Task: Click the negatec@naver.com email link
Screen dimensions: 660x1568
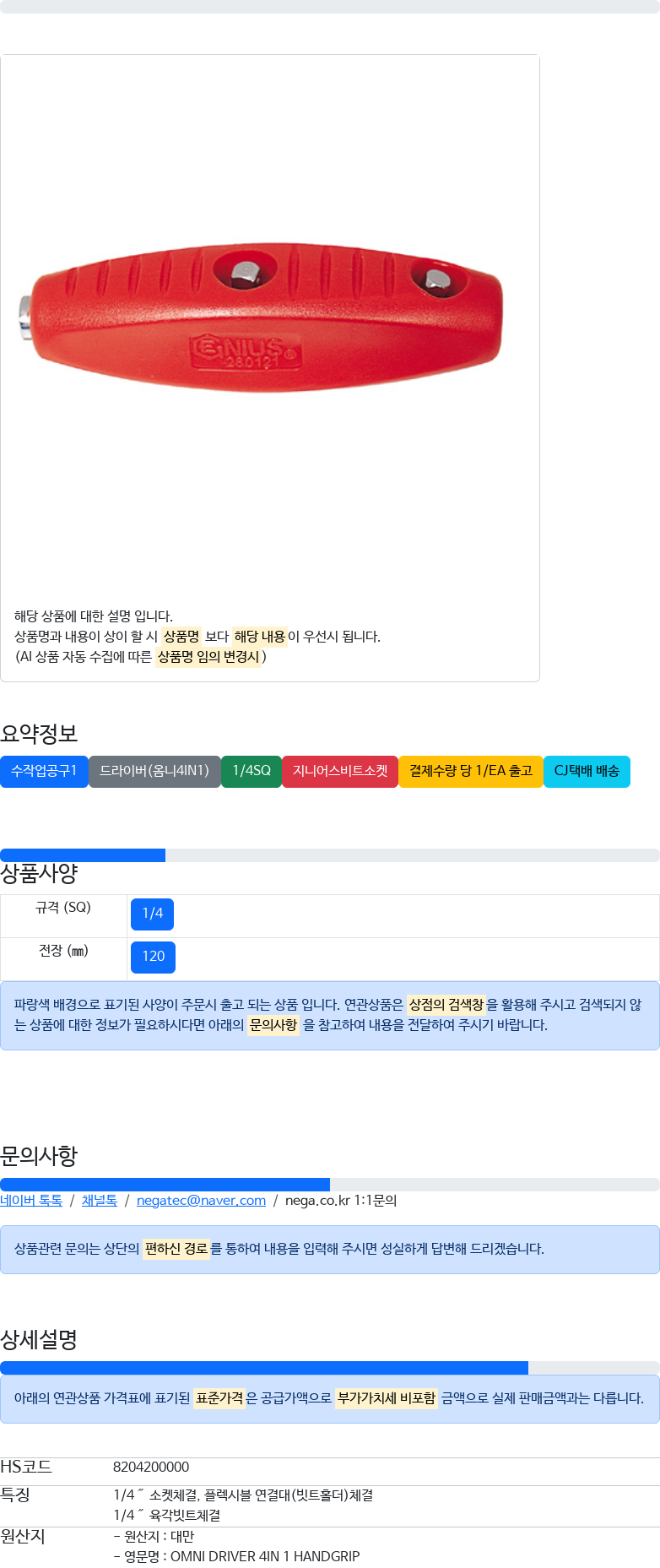Action: click(201, 1200)
